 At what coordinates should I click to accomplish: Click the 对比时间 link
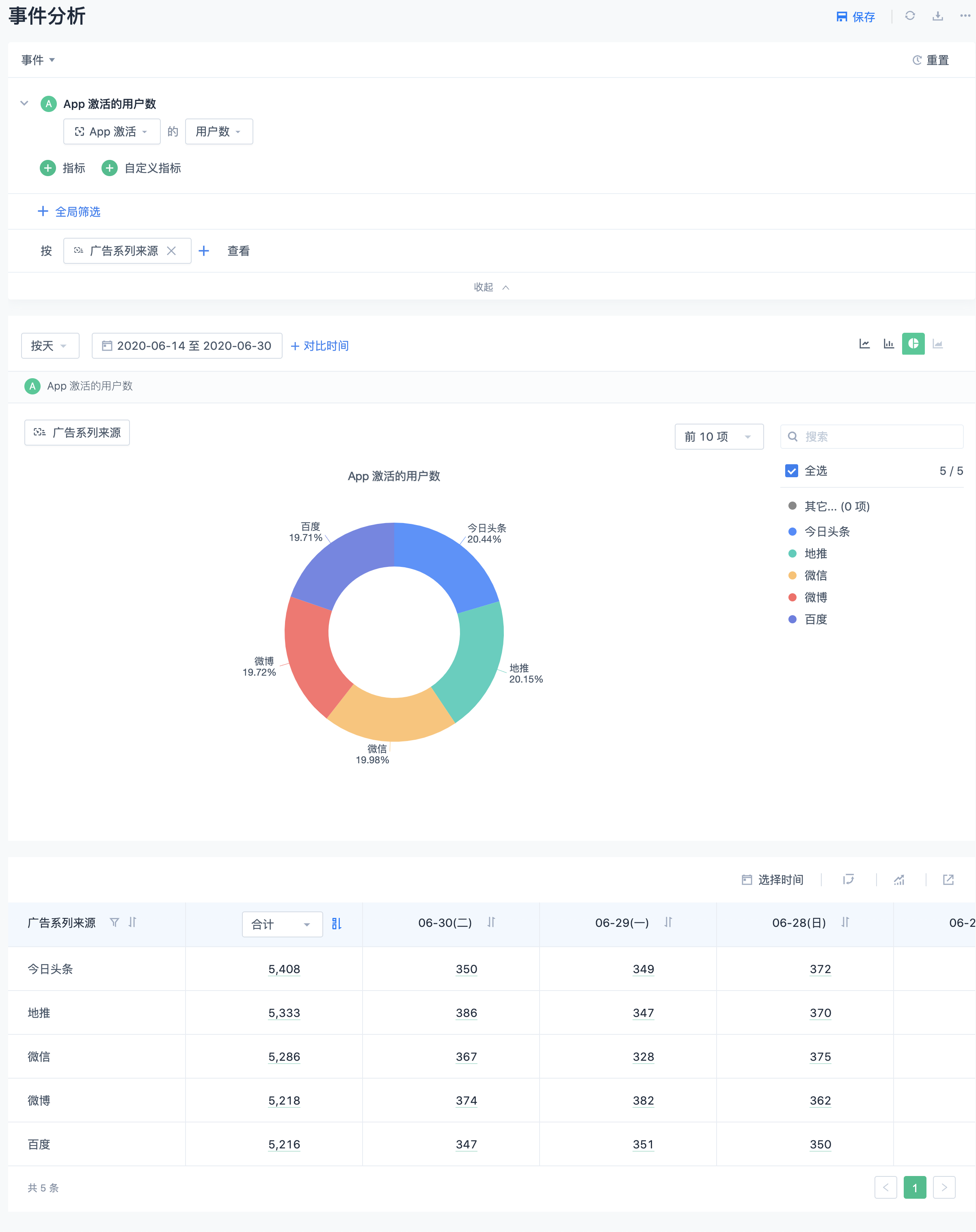coord(320,346)
